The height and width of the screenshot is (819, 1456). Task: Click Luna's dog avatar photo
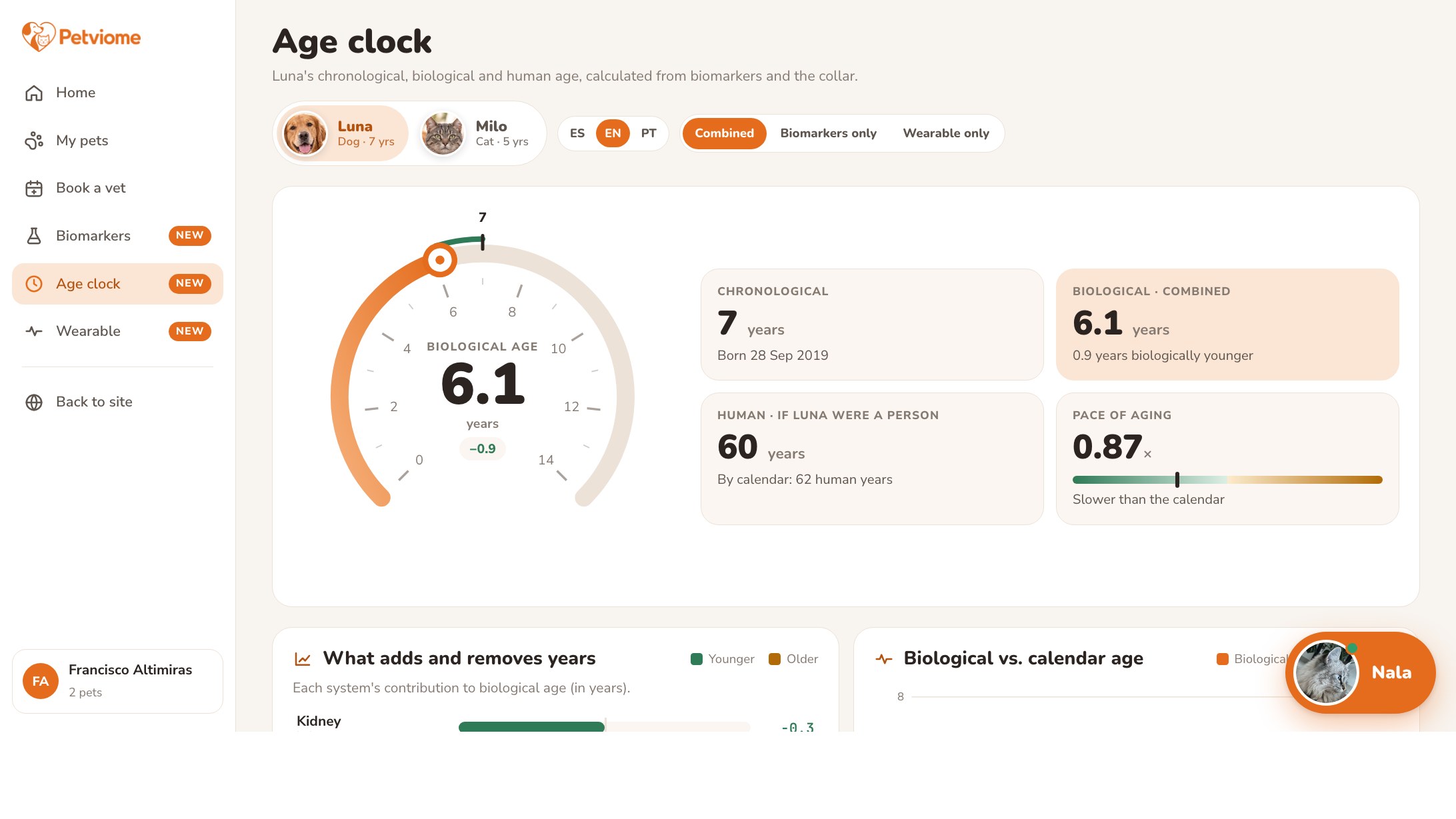[x=305, y=133]
